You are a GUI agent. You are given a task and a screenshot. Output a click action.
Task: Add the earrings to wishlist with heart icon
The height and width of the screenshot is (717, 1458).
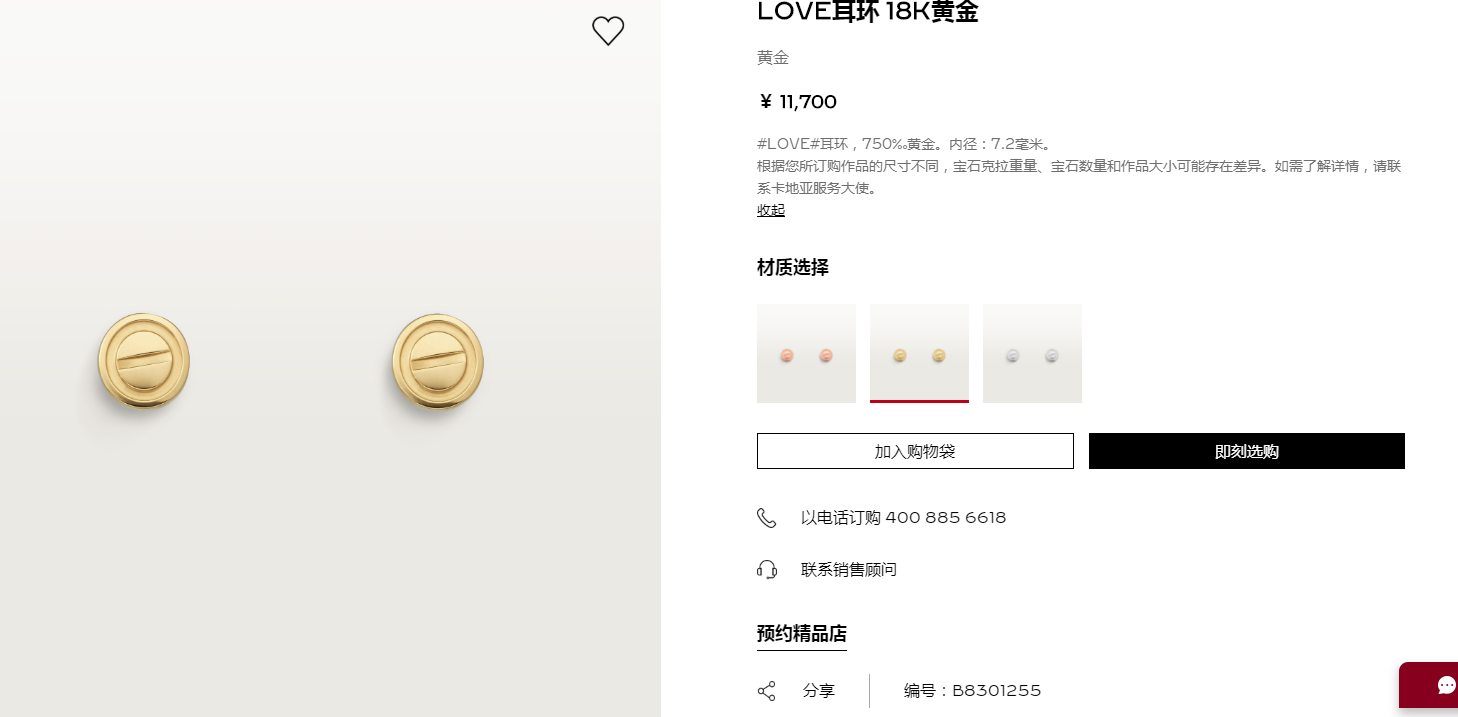click(x=608, y=31)
